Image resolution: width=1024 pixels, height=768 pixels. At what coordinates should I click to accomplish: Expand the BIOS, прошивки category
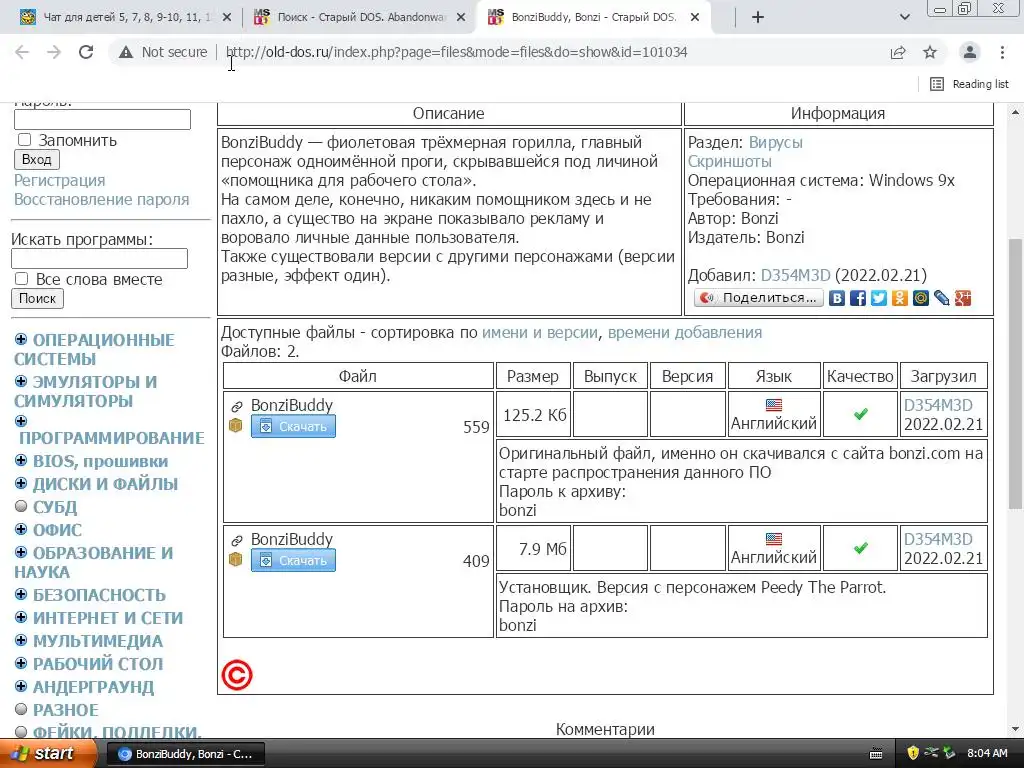[x=21, y=460]
